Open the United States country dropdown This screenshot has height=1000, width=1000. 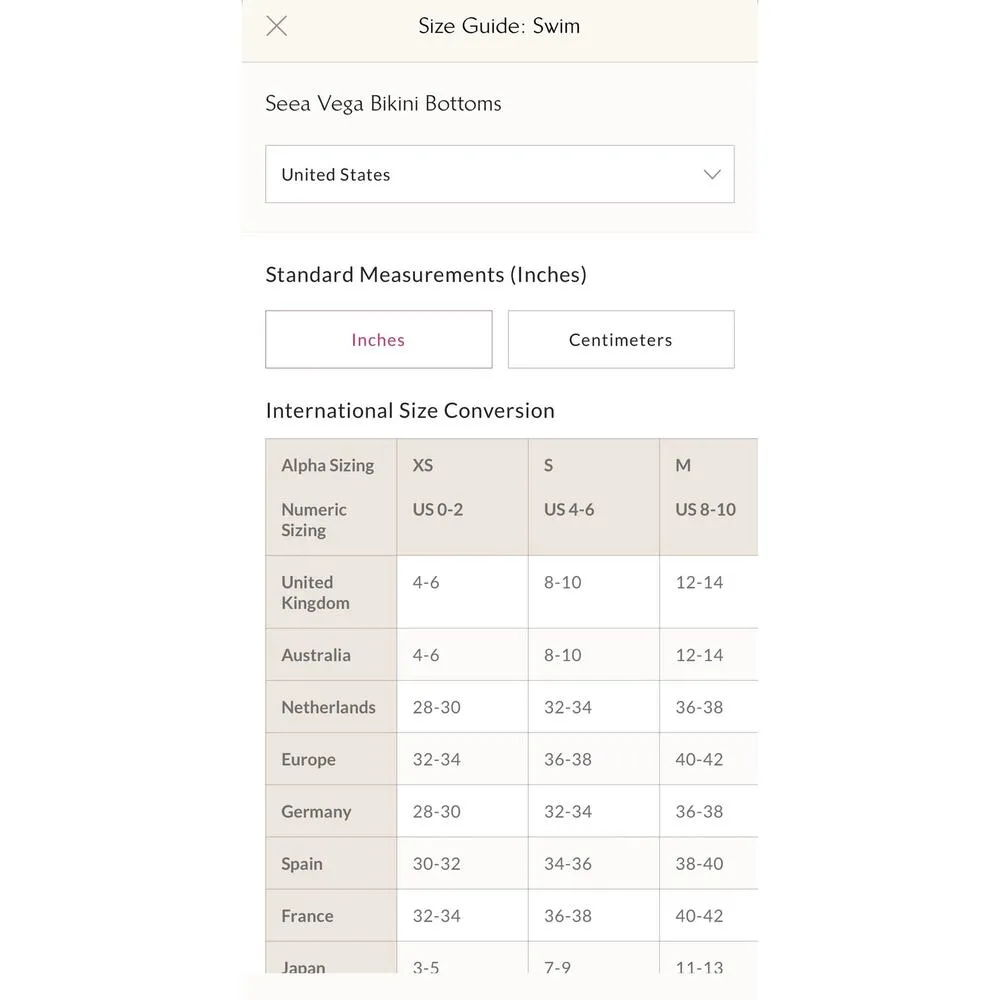pos(499,174)
